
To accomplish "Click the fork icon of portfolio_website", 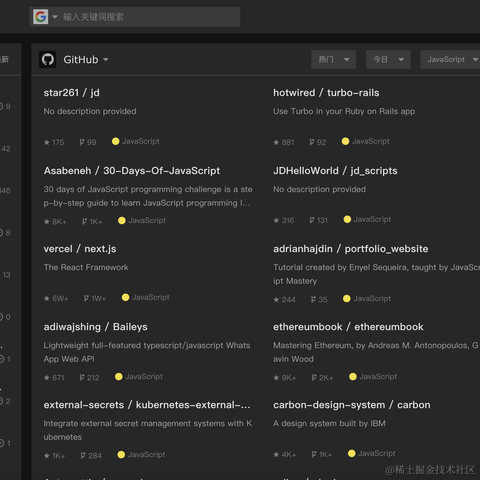I will click(x=313, y=300).
